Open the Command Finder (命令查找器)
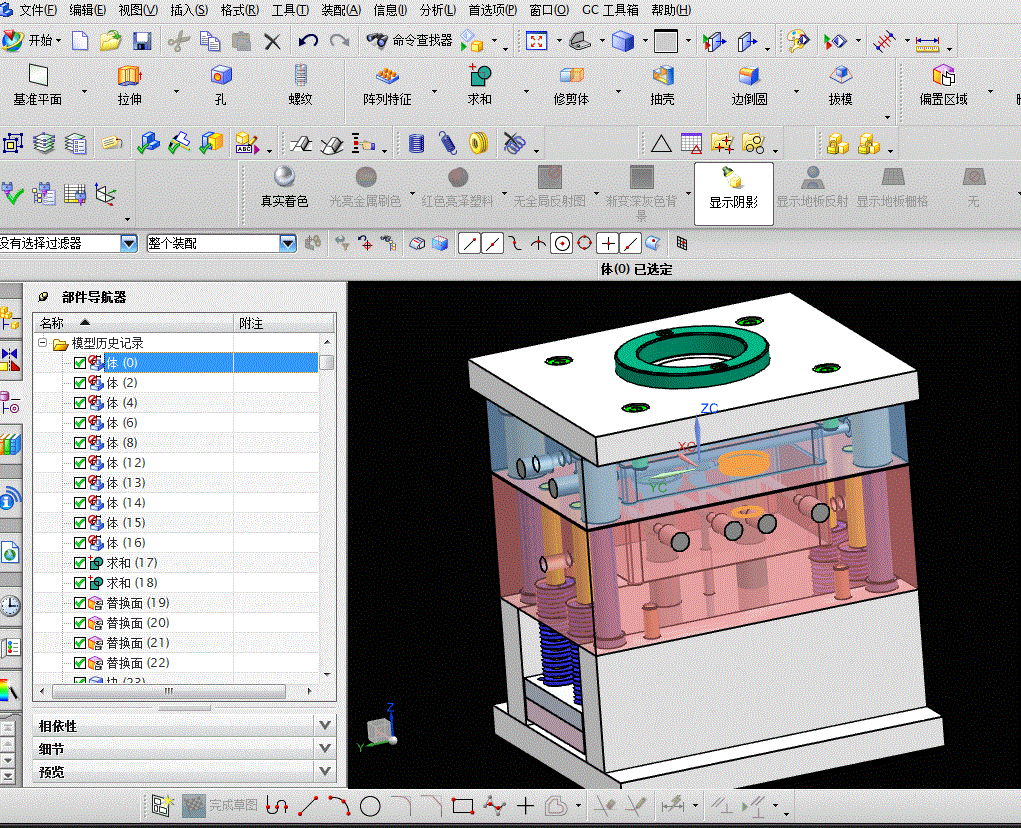1021x828 pixels. (x=409, y=40)
